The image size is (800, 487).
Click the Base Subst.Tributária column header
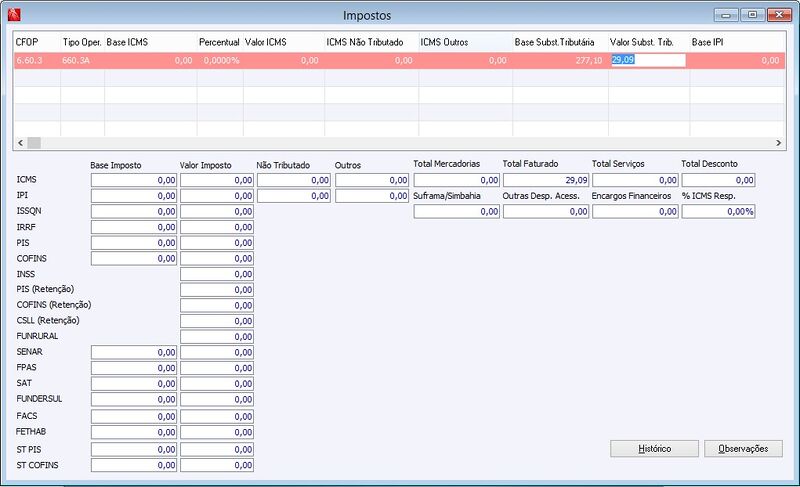[x=560, y=42]
